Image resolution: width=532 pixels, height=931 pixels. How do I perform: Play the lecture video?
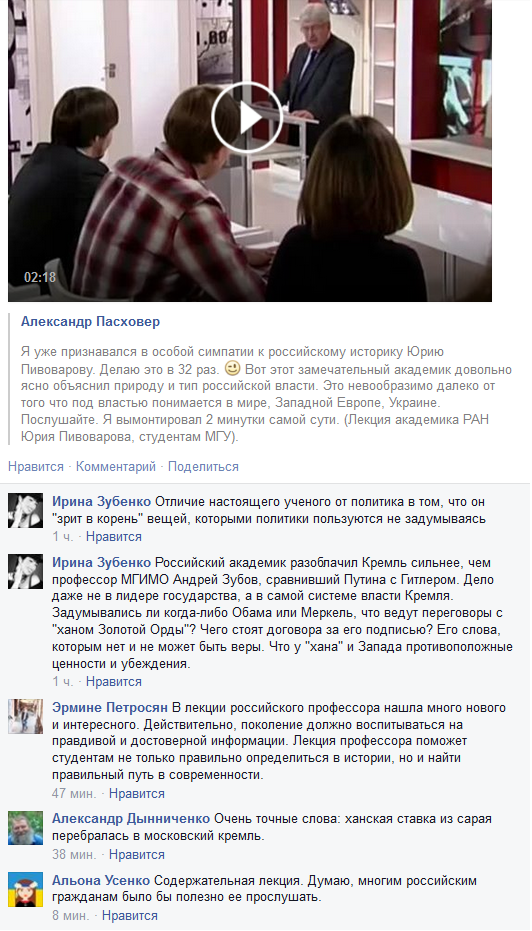click(246, 118)
